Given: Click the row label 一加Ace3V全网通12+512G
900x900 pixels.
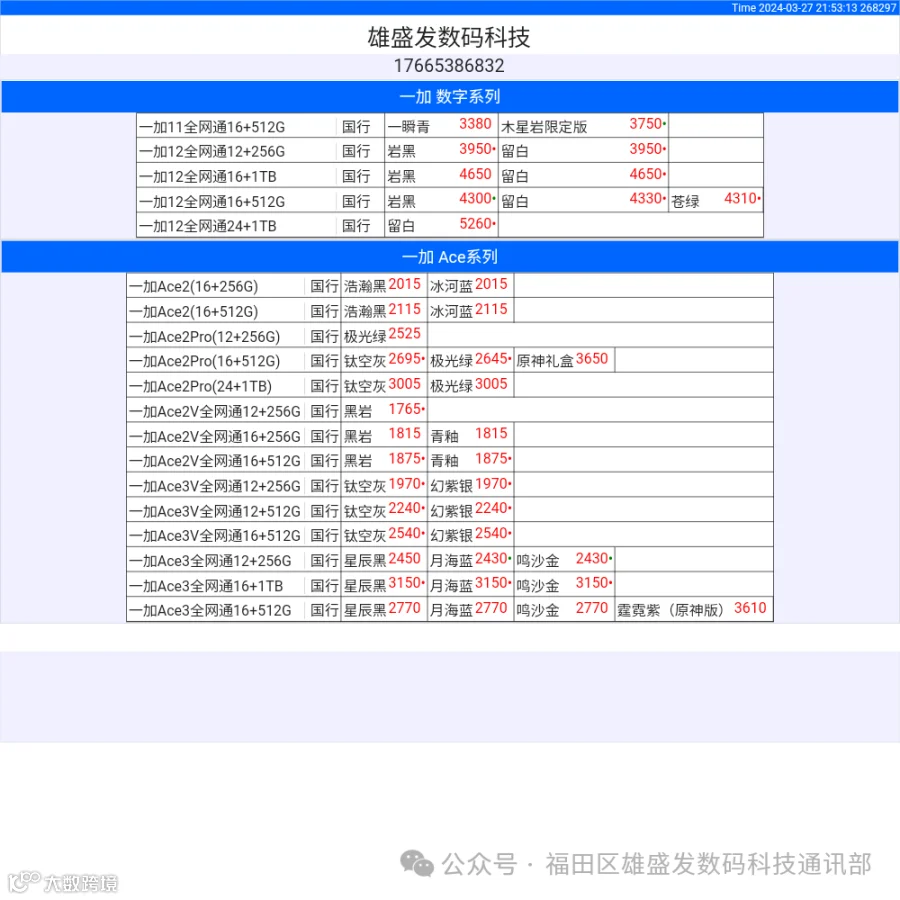Looking at the screenshot, I should pos(215,511).
